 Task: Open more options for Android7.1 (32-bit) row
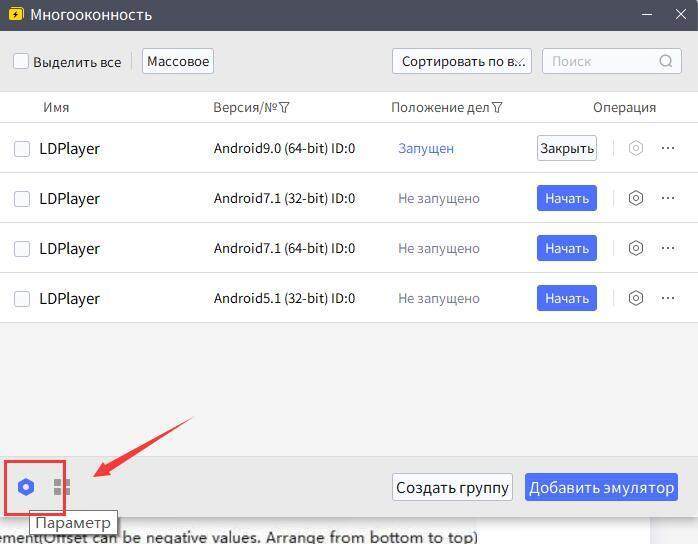click(668, 198)
